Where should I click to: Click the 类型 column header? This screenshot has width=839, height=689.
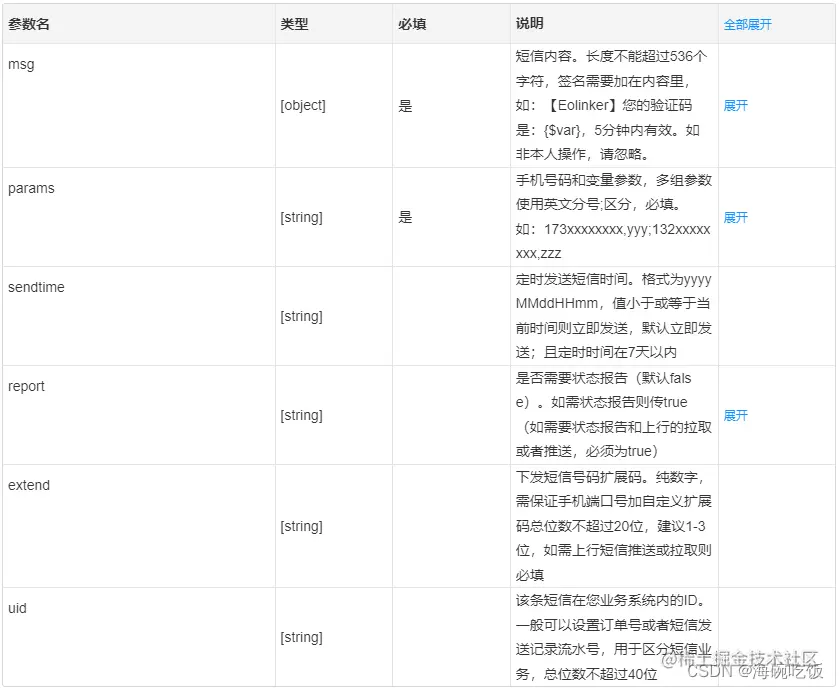[294, 24]
